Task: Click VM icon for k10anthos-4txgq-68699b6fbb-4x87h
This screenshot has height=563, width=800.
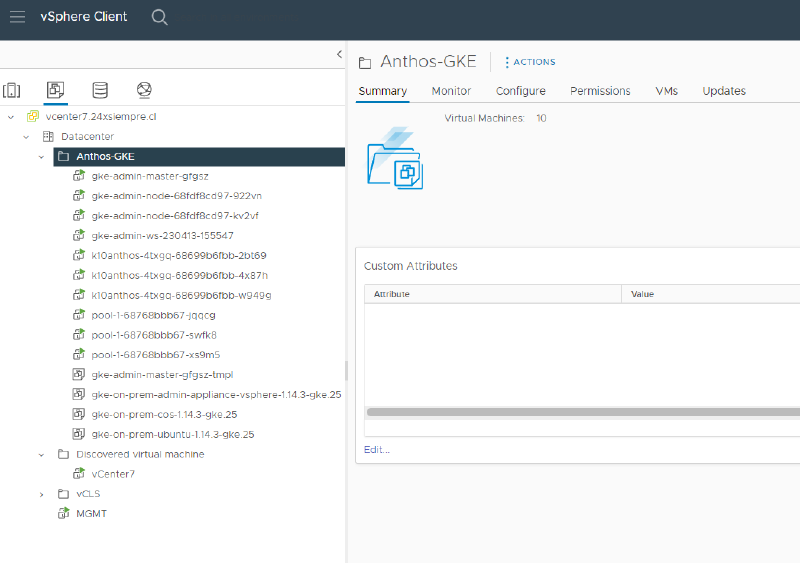Action: click(79, 275)
